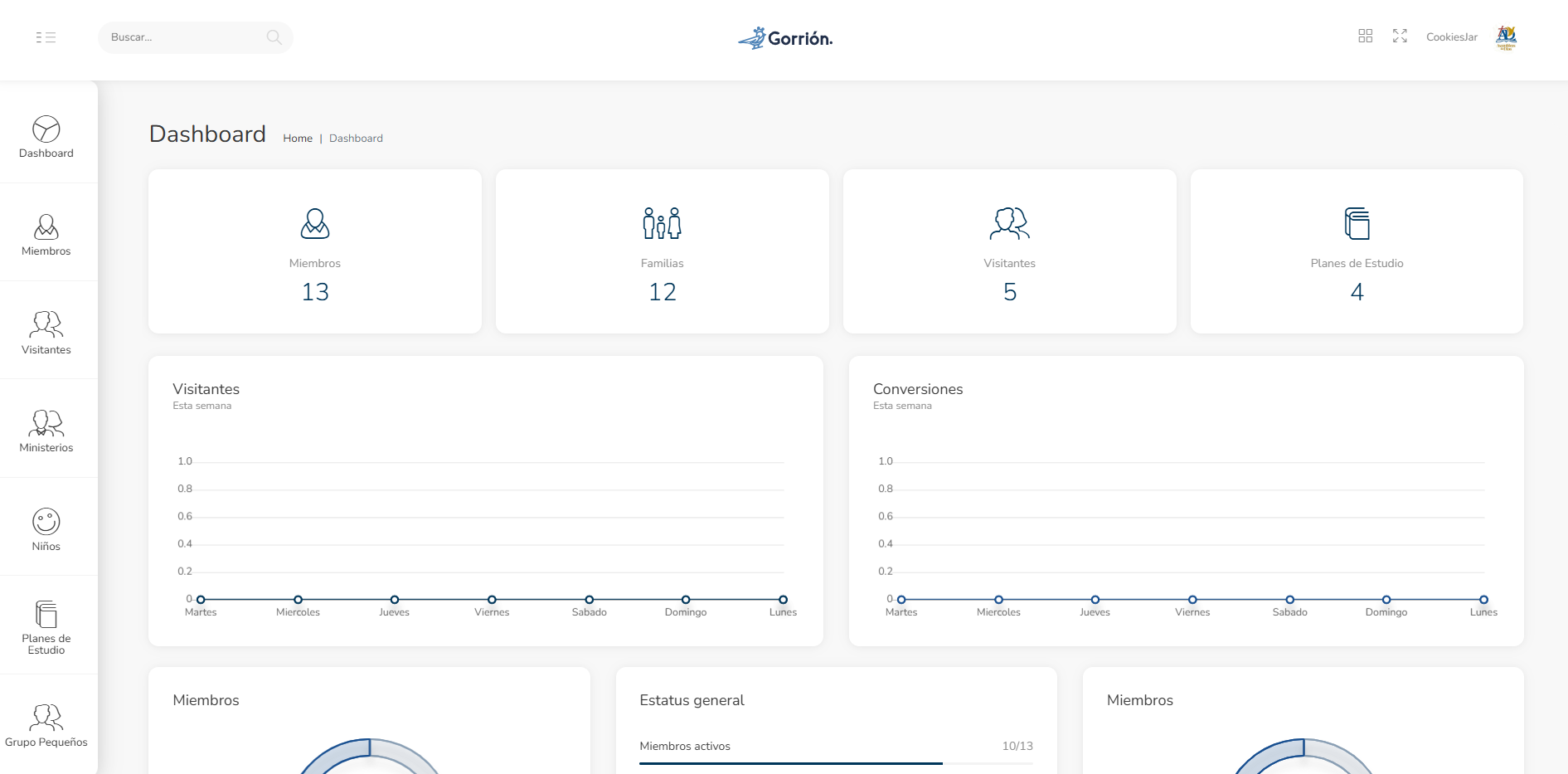Click the search magnifier icon
The width and height of the screenshot is (1568, 774).
click(274, 37)
